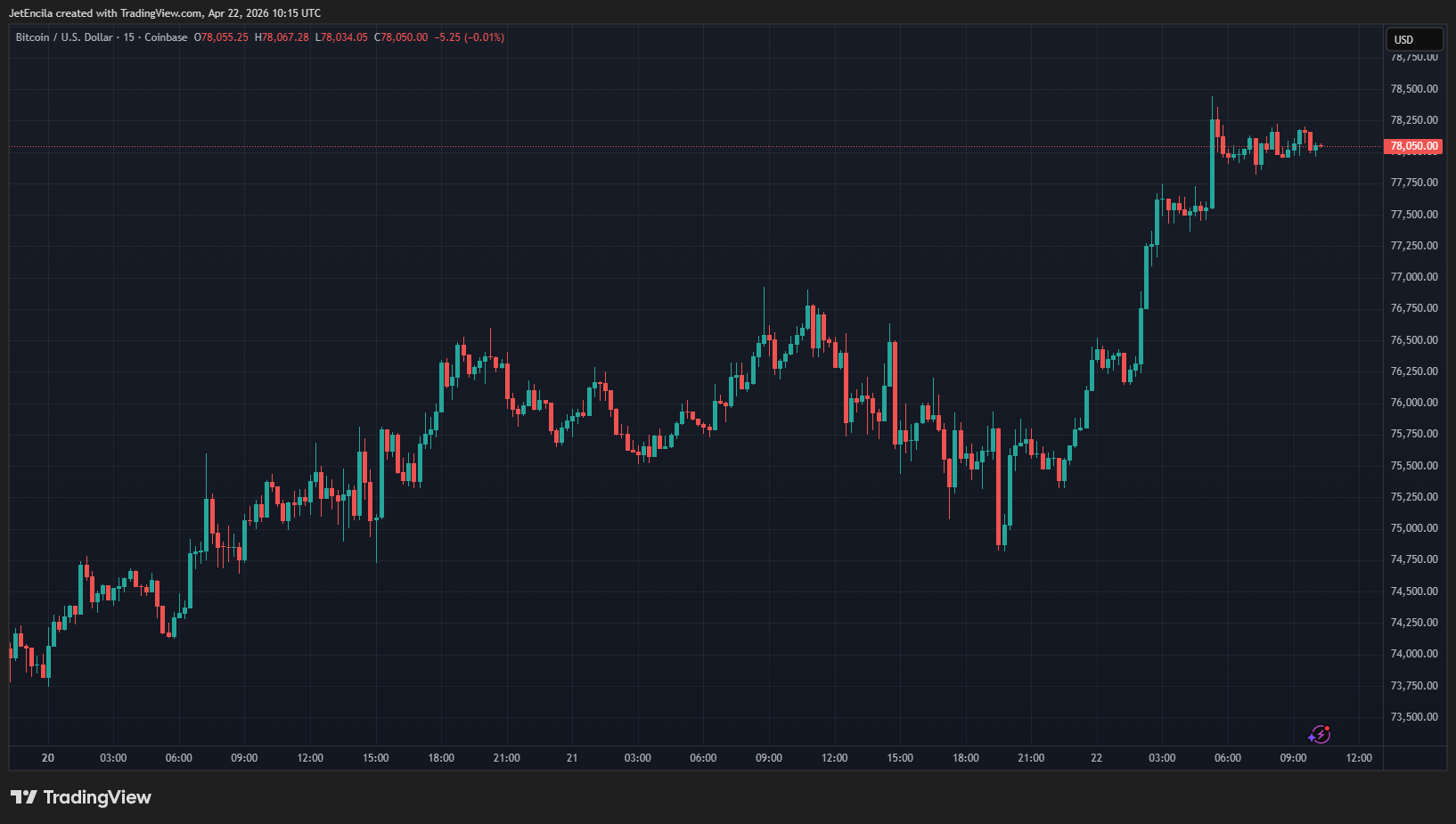Select the date 21 on time axis

572,758
